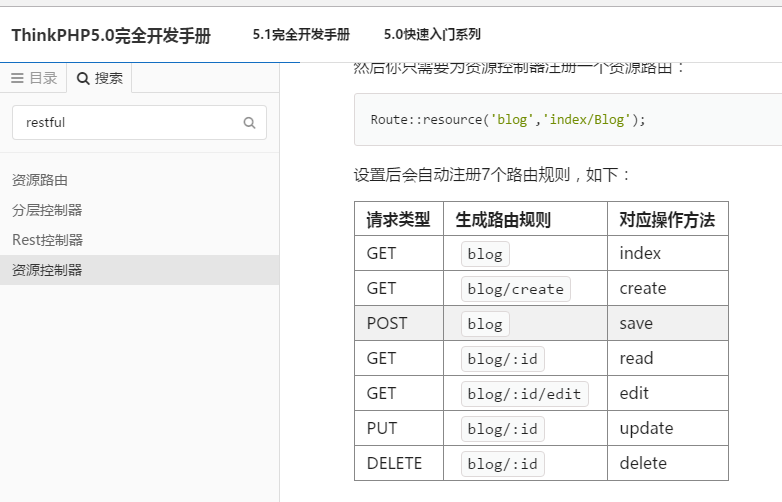The height and width of the screenshot is (502, 782).
Task: Click the magnifier icon in the search box
Action: tap(249, 123)
